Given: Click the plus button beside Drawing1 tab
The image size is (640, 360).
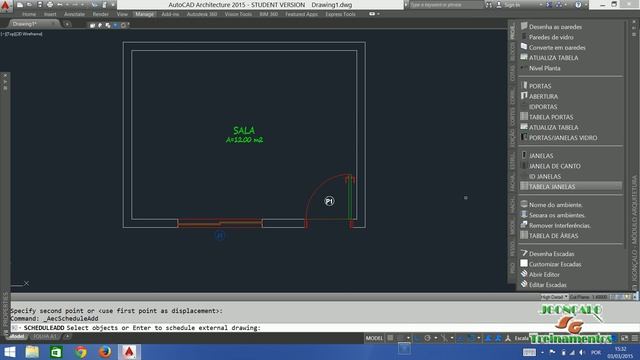Looking at the screenshot, I should (67, 24).
